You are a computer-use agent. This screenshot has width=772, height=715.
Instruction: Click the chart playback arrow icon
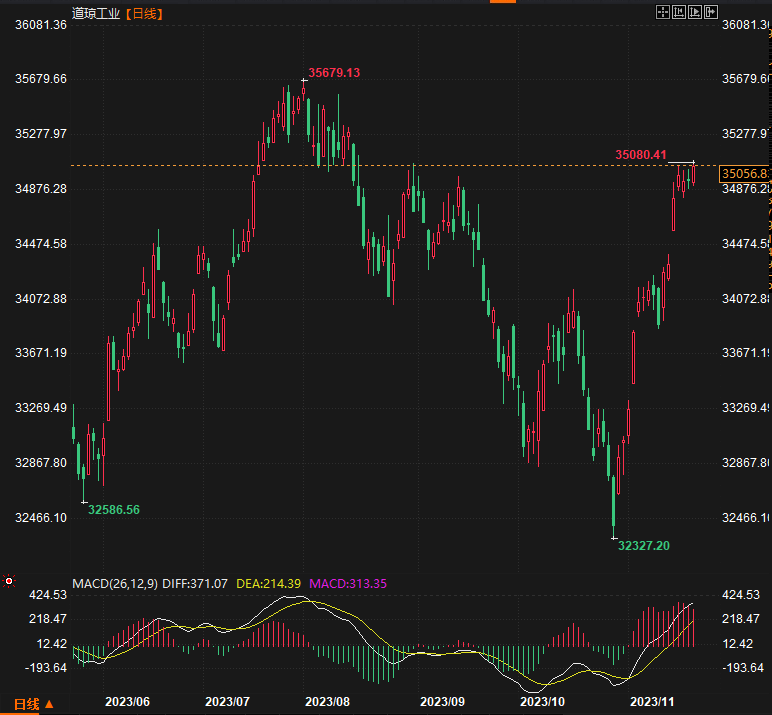point(695,13)
